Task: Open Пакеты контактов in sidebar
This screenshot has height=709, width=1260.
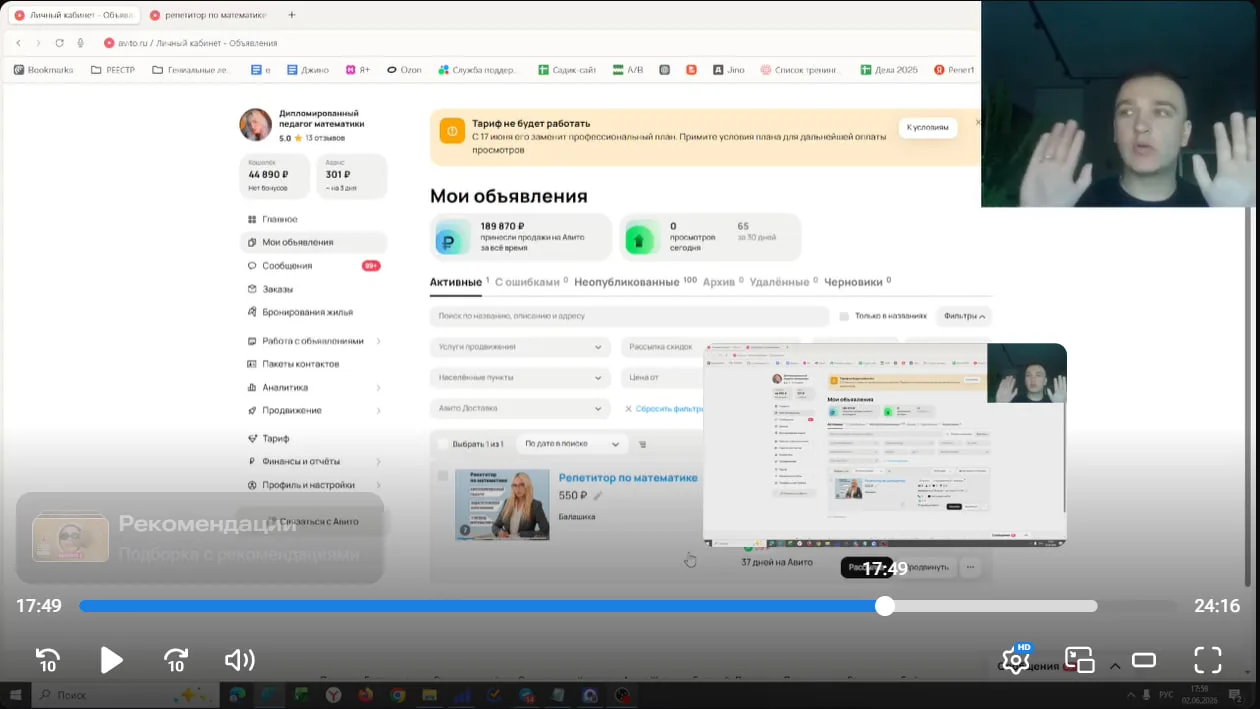Action: pyautogui.click(x=300, y=364)
